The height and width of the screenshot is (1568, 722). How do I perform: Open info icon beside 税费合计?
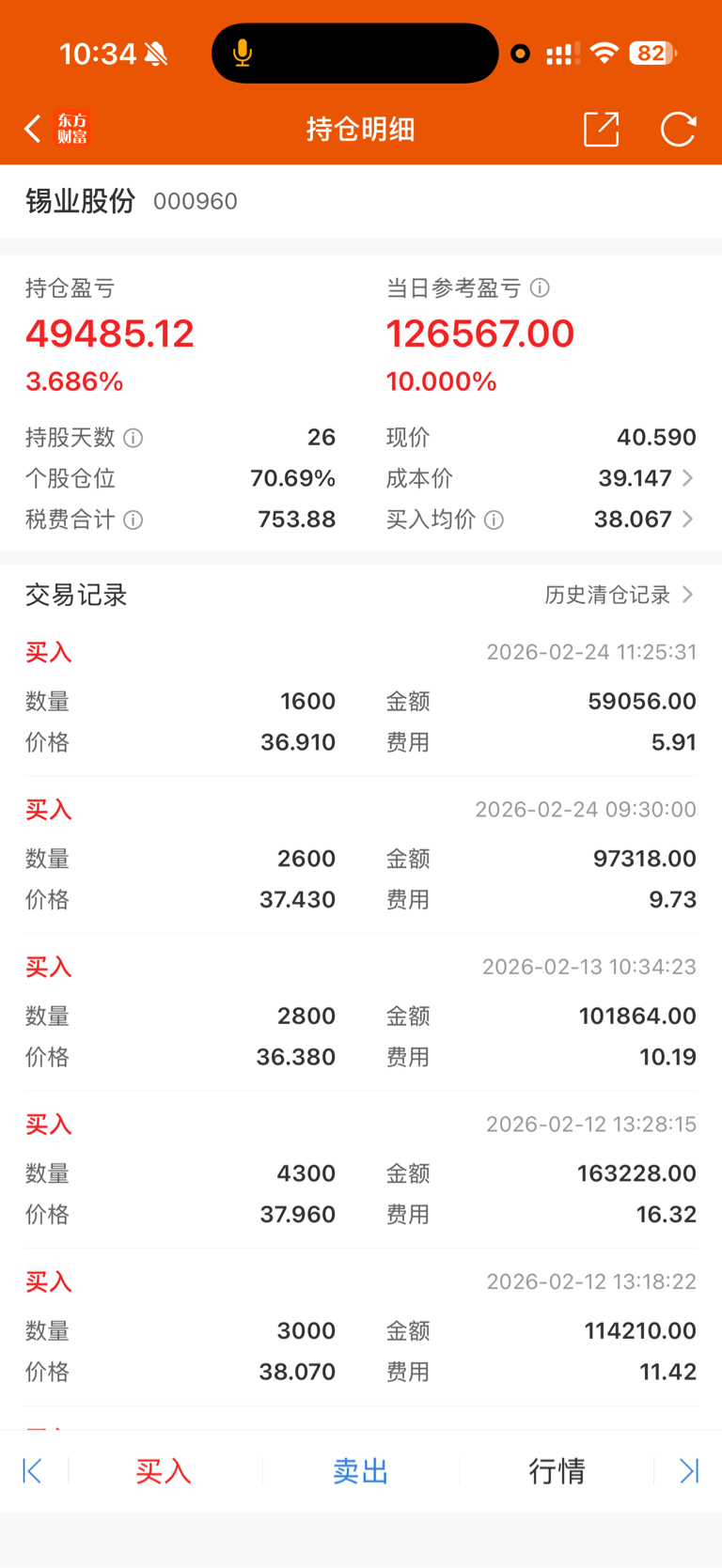tap(133, 520)
